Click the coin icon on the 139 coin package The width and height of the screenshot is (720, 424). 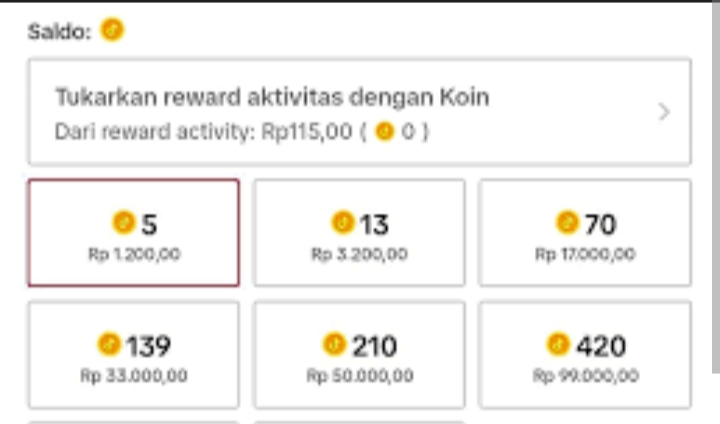point(109,345)
